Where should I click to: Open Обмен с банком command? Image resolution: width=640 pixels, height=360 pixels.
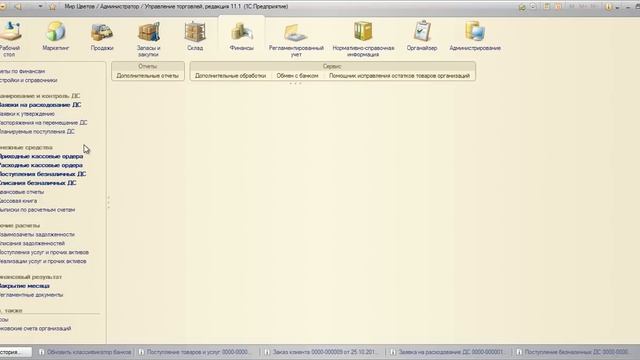point(297,76)
